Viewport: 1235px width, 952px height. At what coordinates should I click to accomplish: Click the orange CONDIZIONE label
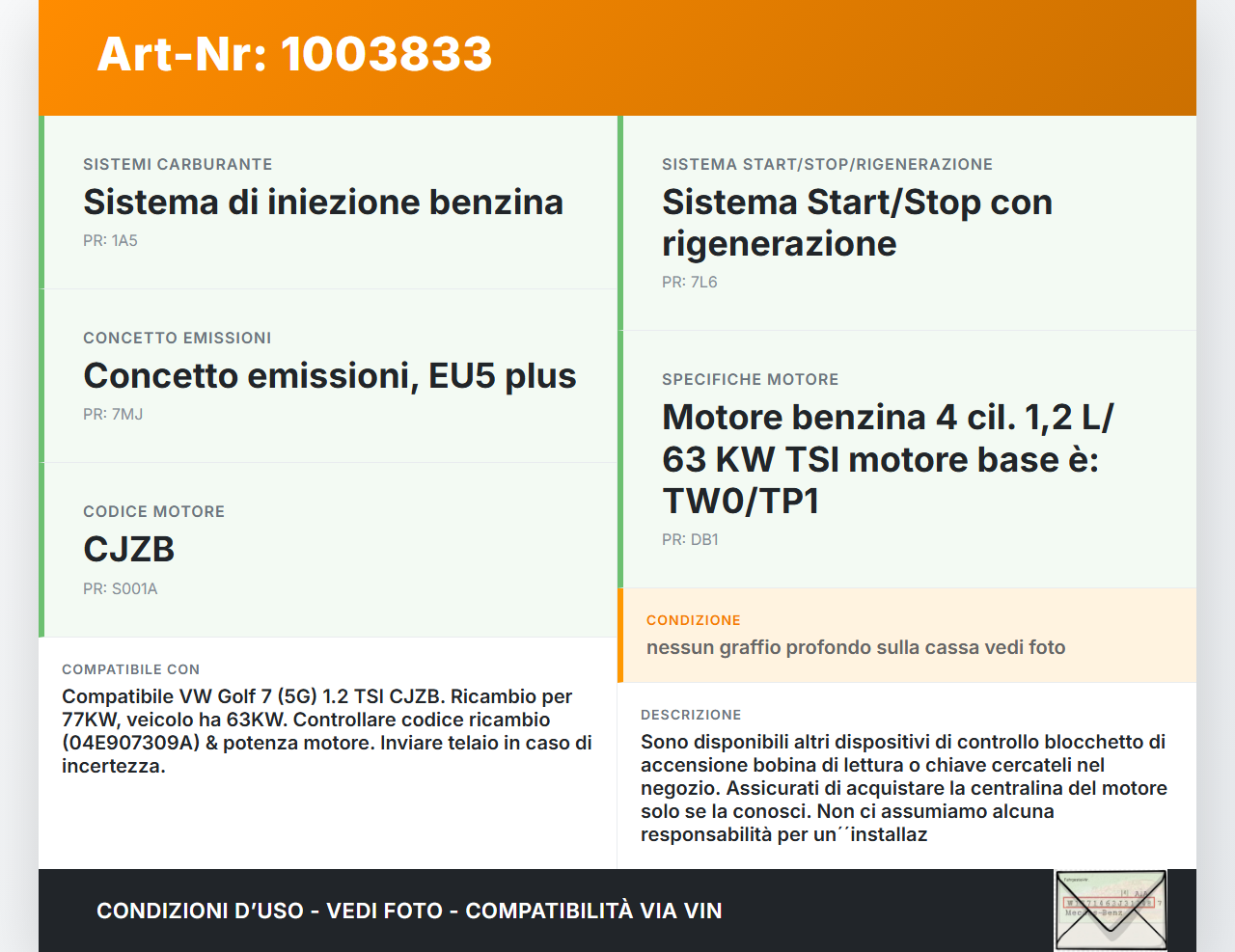point(693,620)
